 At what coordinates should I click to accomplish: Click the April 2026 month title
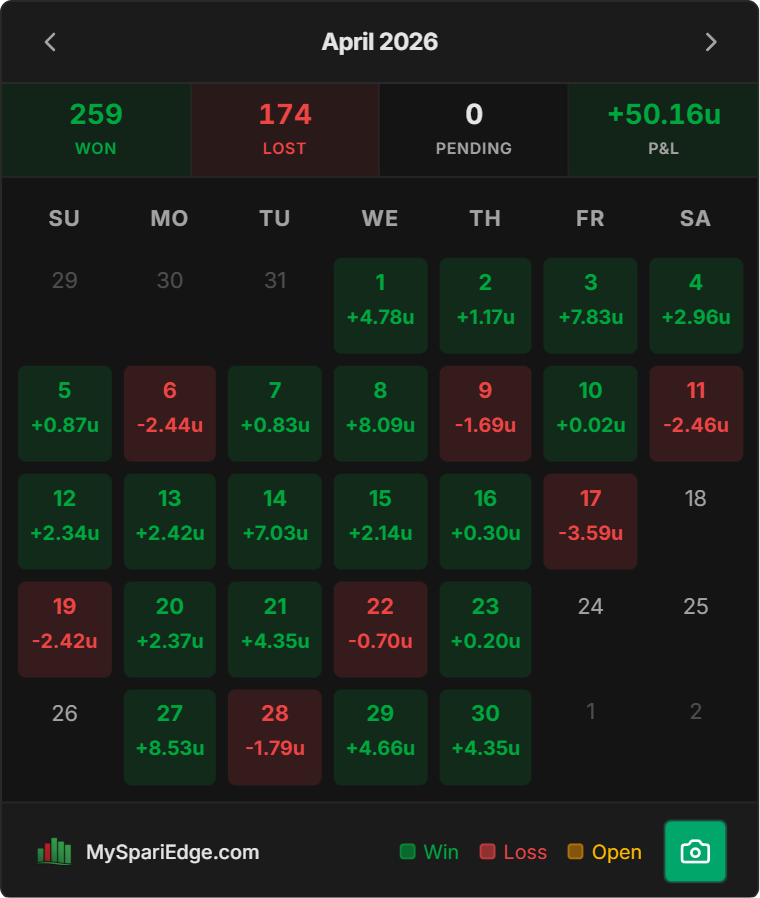(x=380, y=42)
